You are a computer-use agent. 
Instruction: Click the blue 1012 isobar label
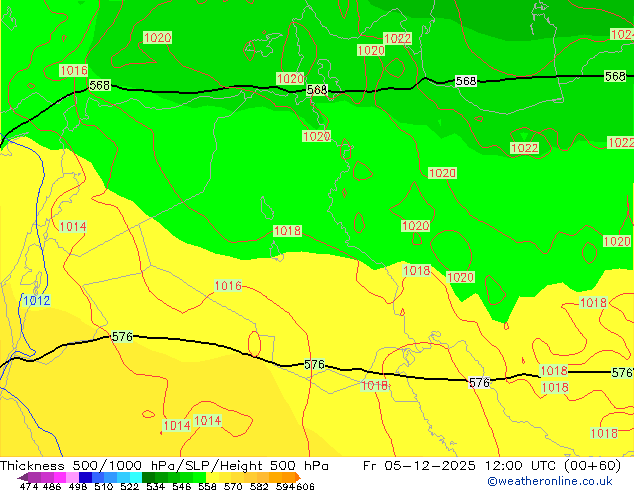[37, 300]
